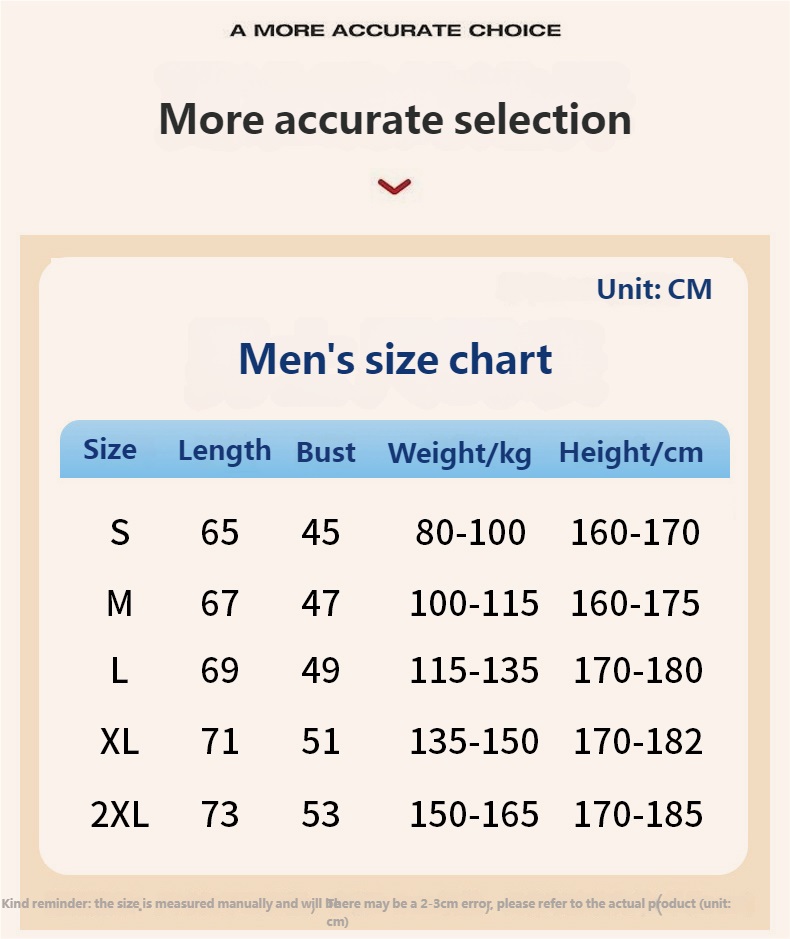The height and width of the screenshot is (939, 790).
Task: Select the S size row label
Action: (x=120, y=532)
